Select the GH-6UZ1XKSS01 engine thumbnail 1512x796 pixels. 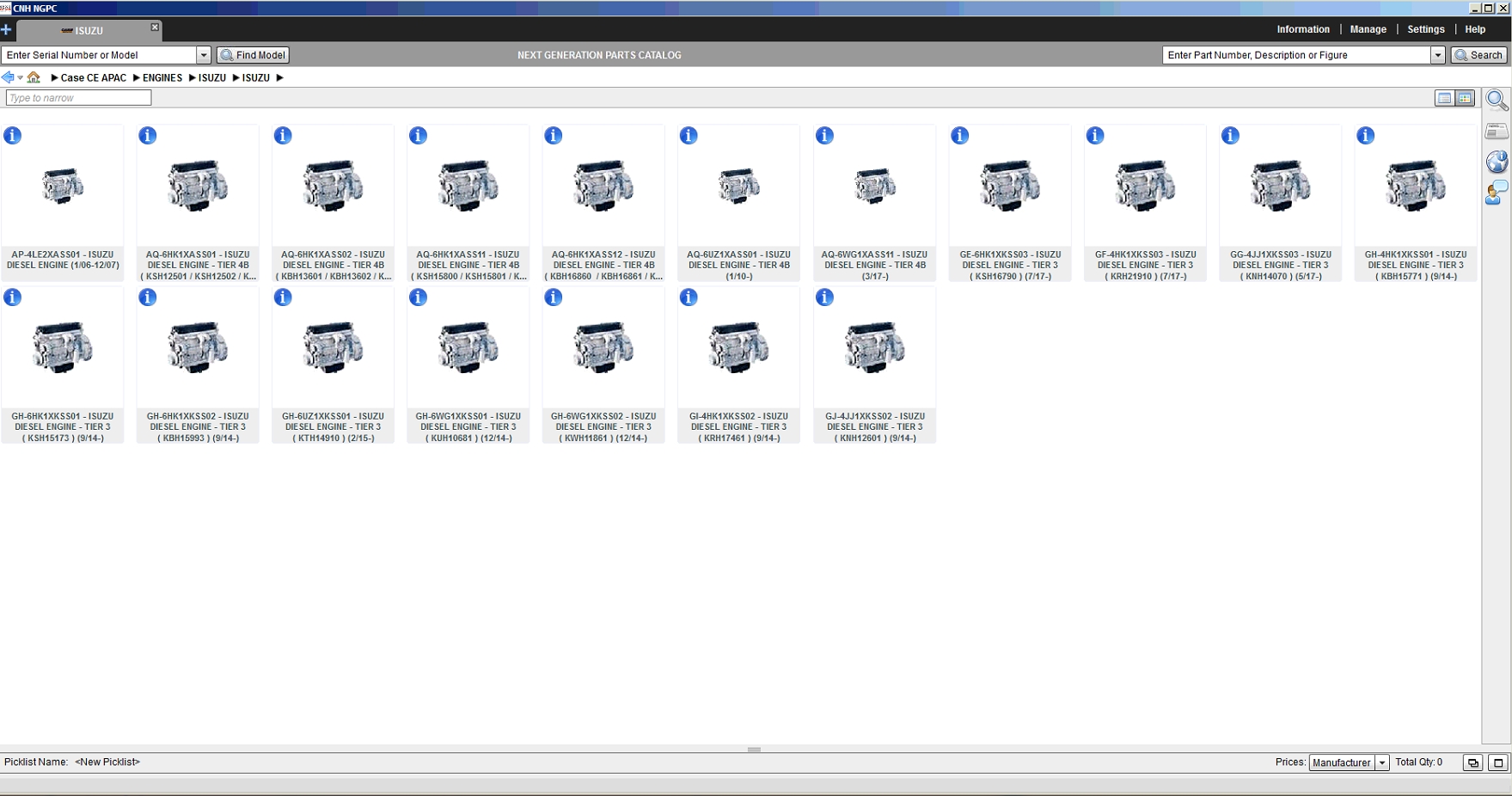coord(333,348)
